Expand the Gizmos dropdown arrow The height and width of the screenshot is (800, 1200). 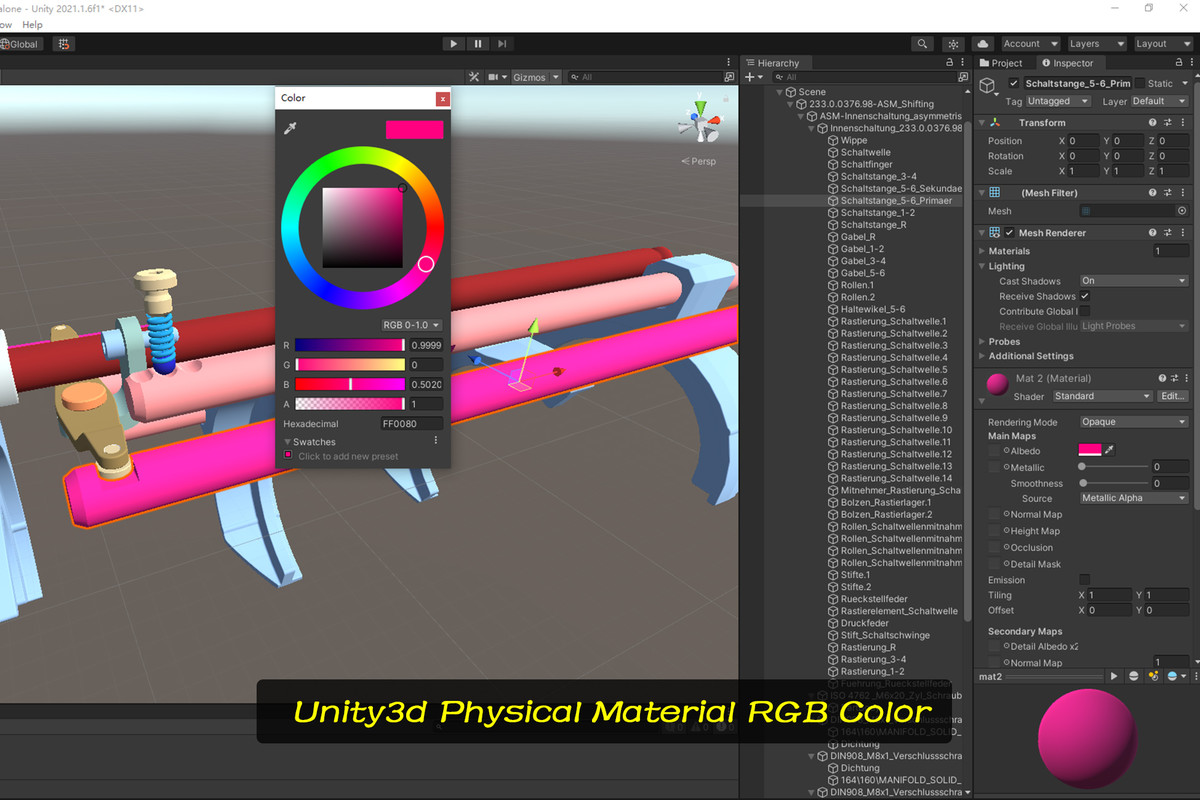(x=555, y=77)
